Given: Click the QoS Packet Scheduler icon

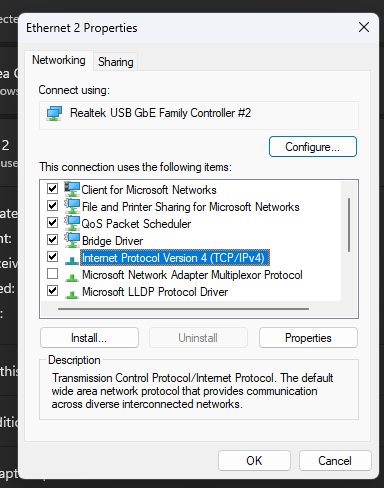Looking at the screenshot, I should [x=72, y=223].
